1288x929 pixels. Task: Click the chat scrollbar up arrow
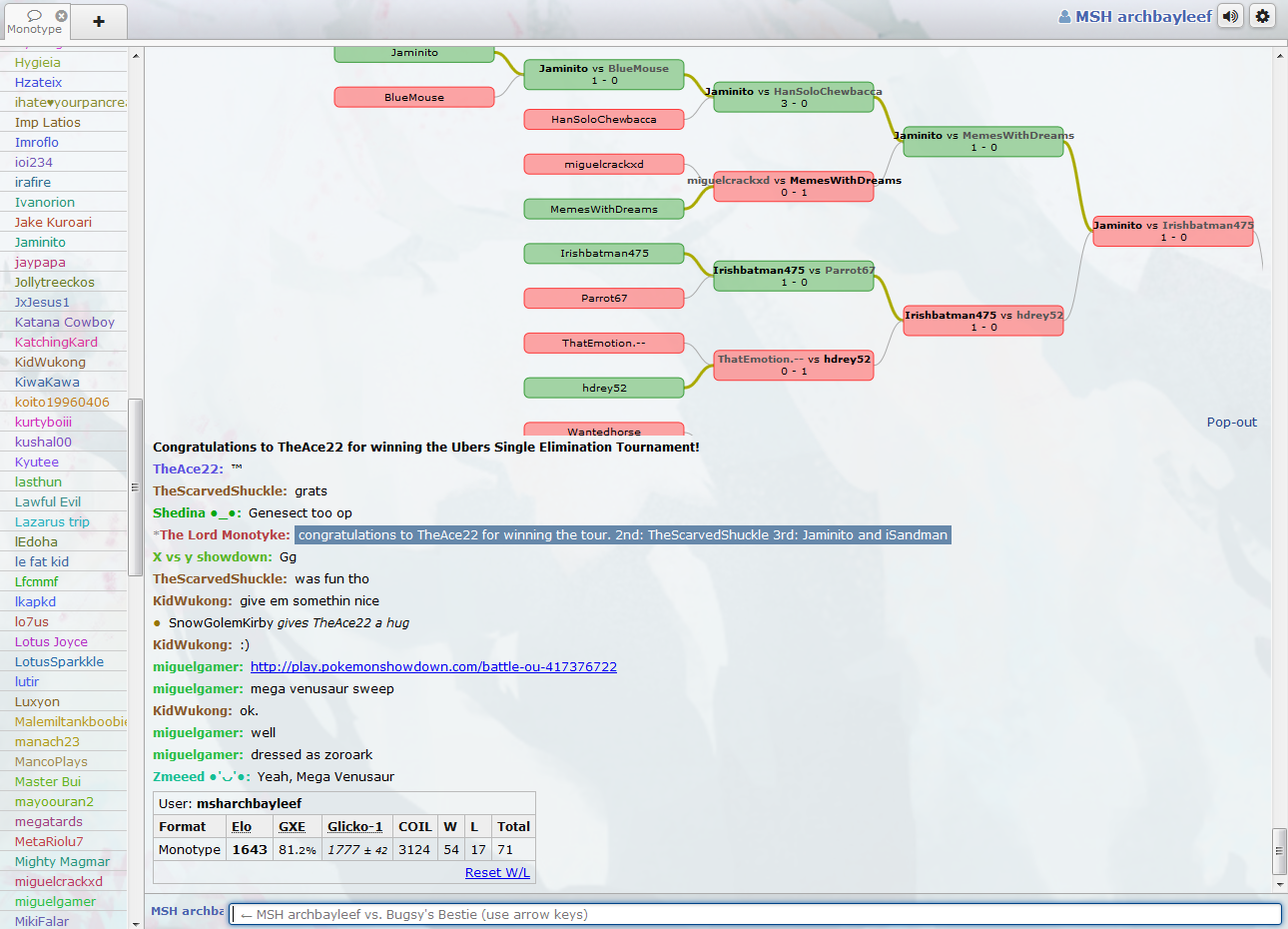coord(1279,56)
